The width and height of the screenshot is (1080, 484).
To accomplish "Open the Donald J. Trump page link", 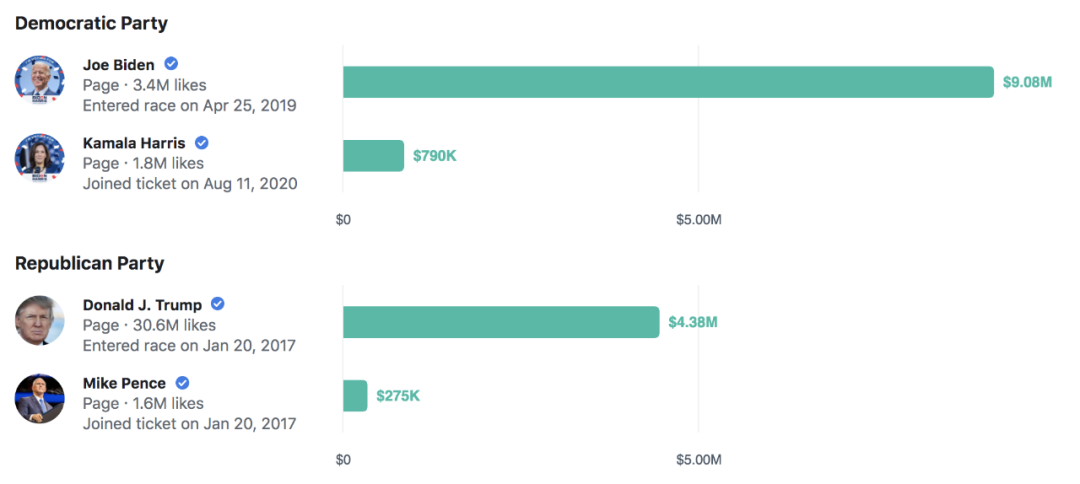I will [x=142, y=305].
